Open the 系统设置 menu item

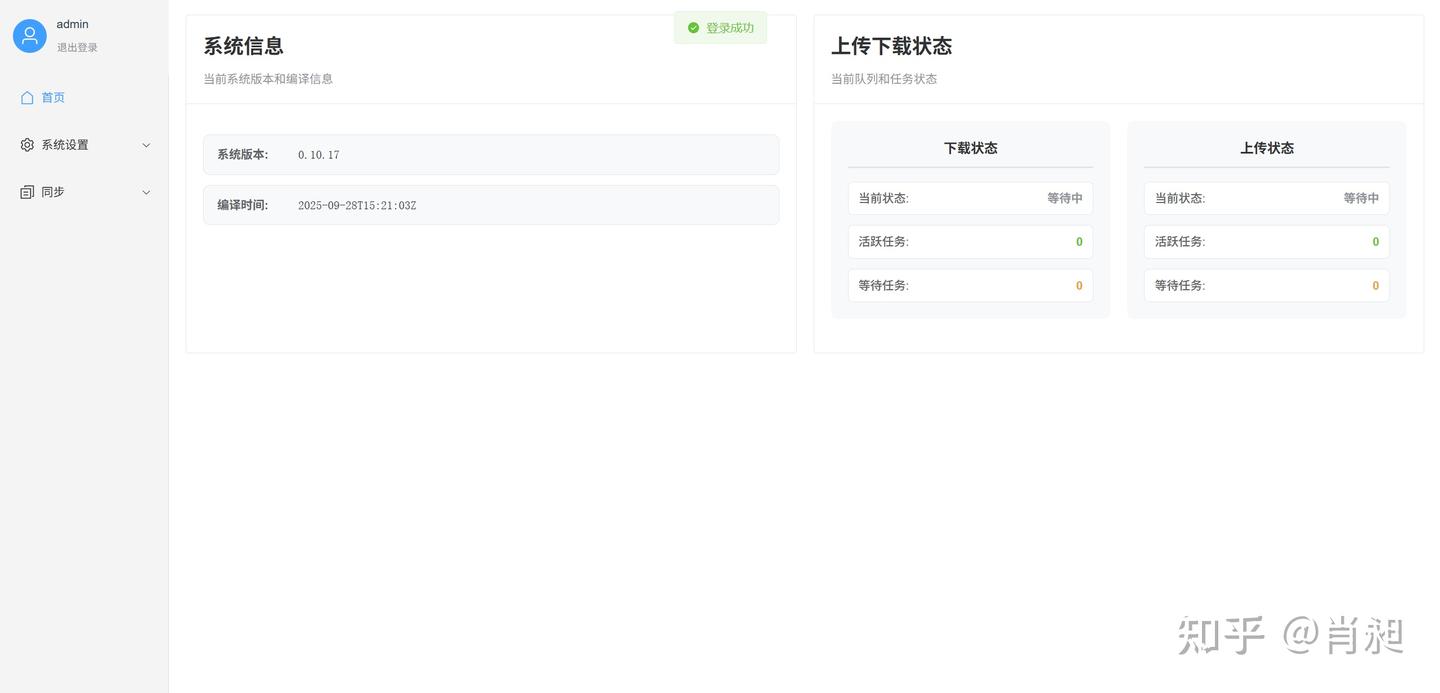pos(84,145)
